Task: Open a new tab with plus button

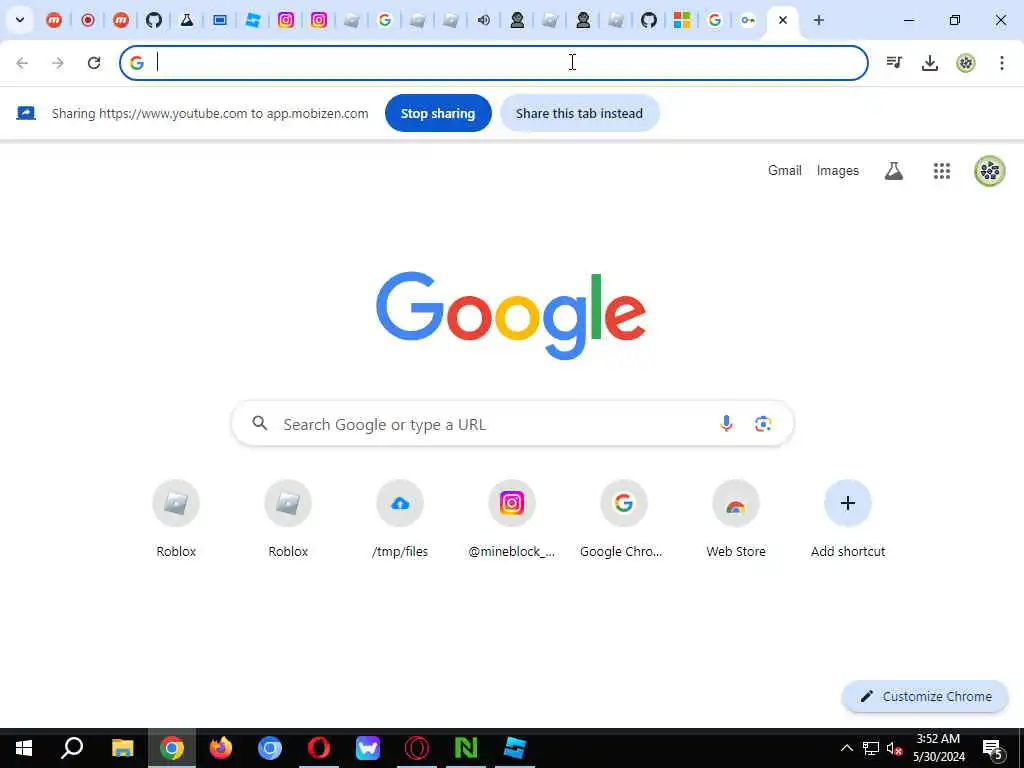Action: pos(818,20)
